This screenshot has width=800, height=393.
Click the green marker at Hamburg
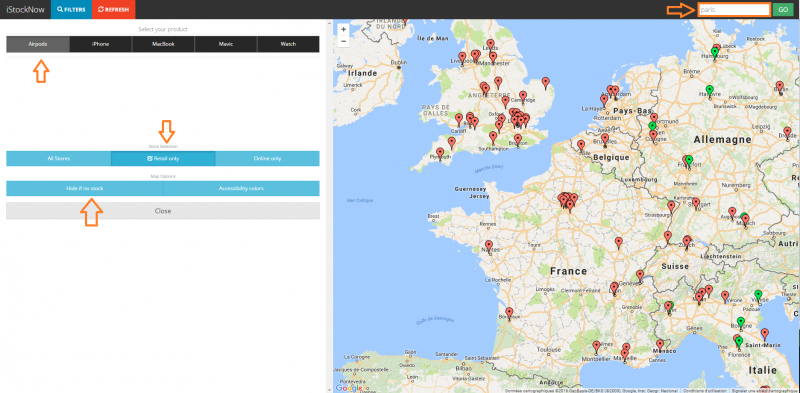click(x=715, y=53)
